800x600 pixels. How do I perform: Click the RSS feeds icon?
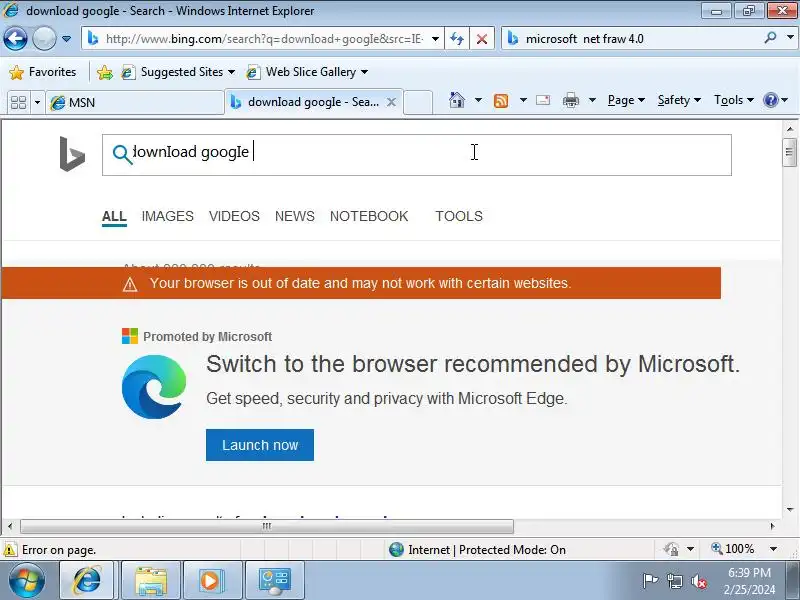coord(501,101)
